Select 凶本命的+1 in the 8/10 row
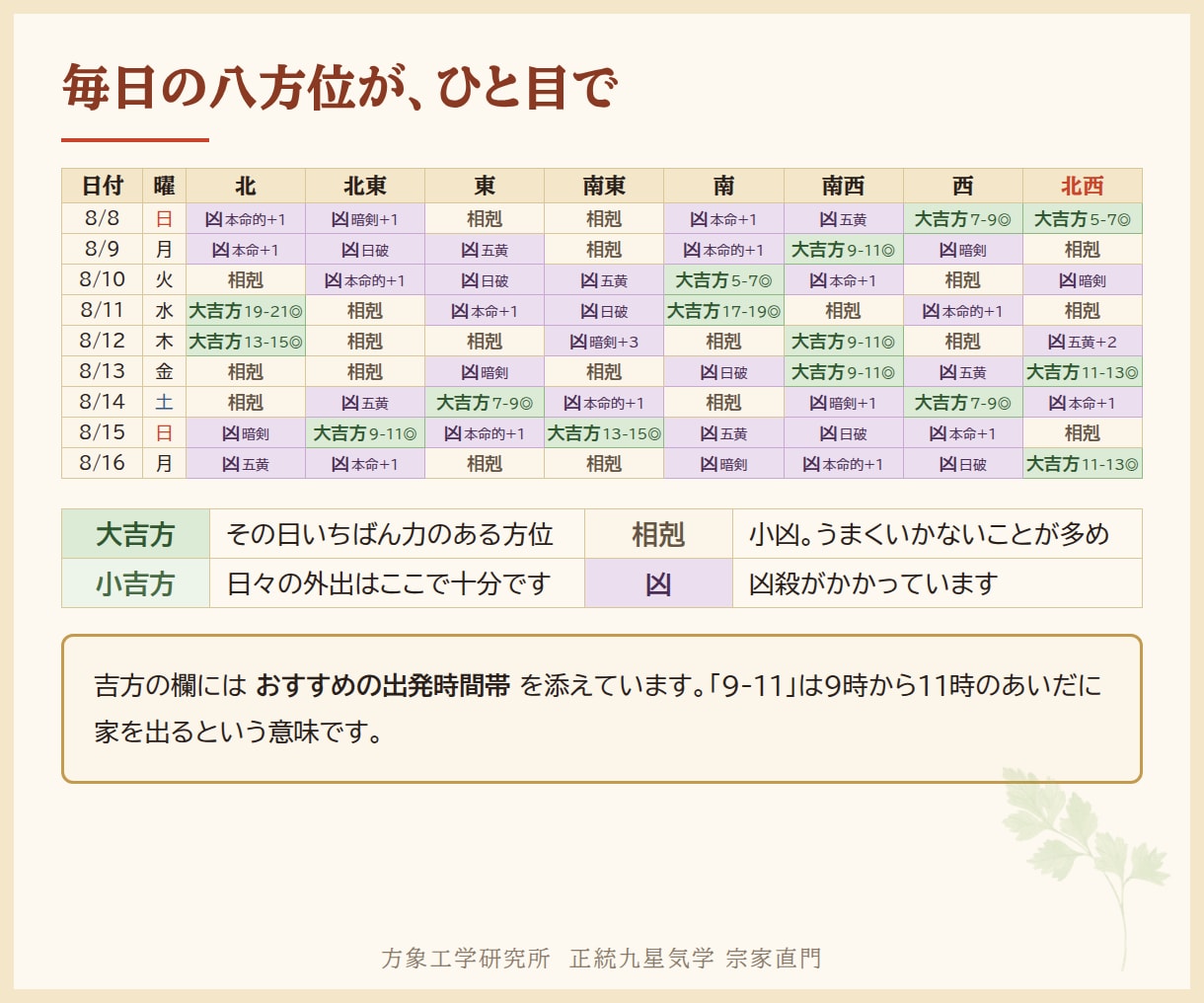This screenshot has height=1003, width=1204. pos(365,279)
